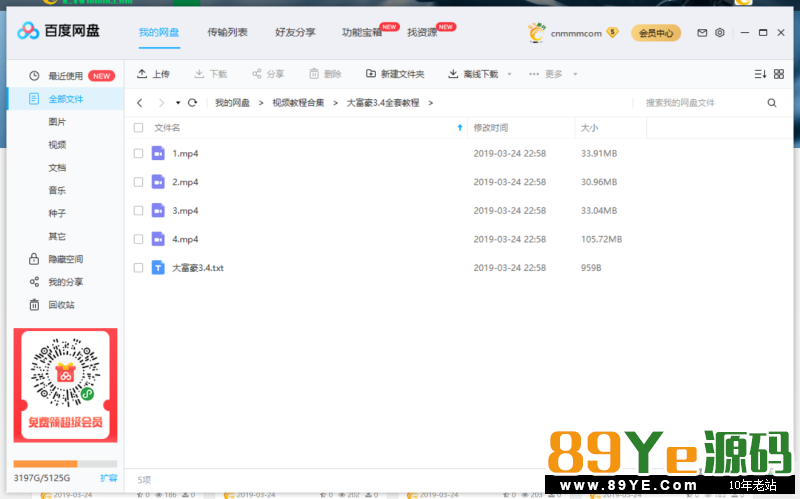Tick the checkbox for 大富豪3.4.txt

tap(138, 268)
